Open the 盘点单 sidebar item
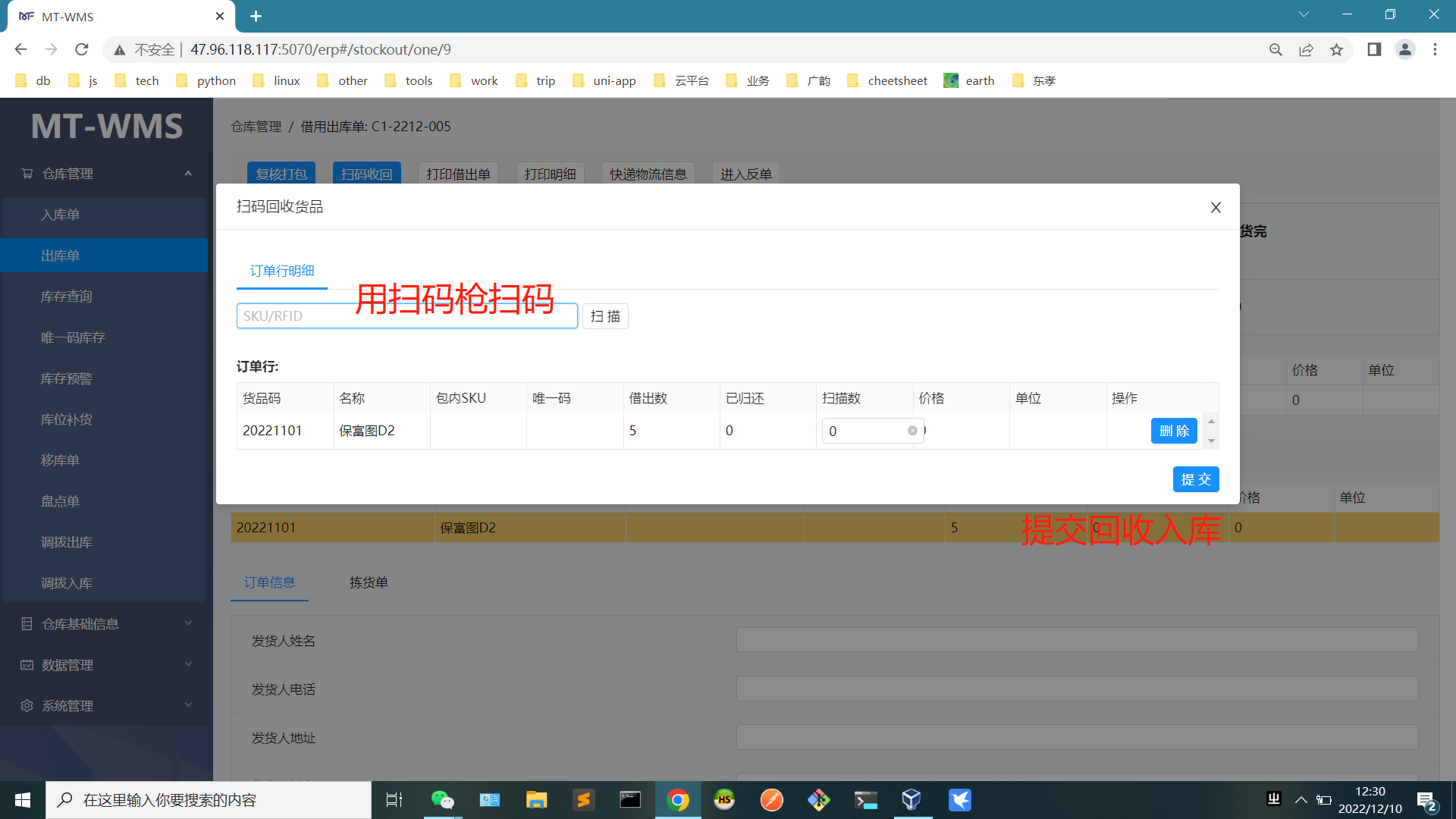Screen dimensions: 1456x819 click(104, 501)
